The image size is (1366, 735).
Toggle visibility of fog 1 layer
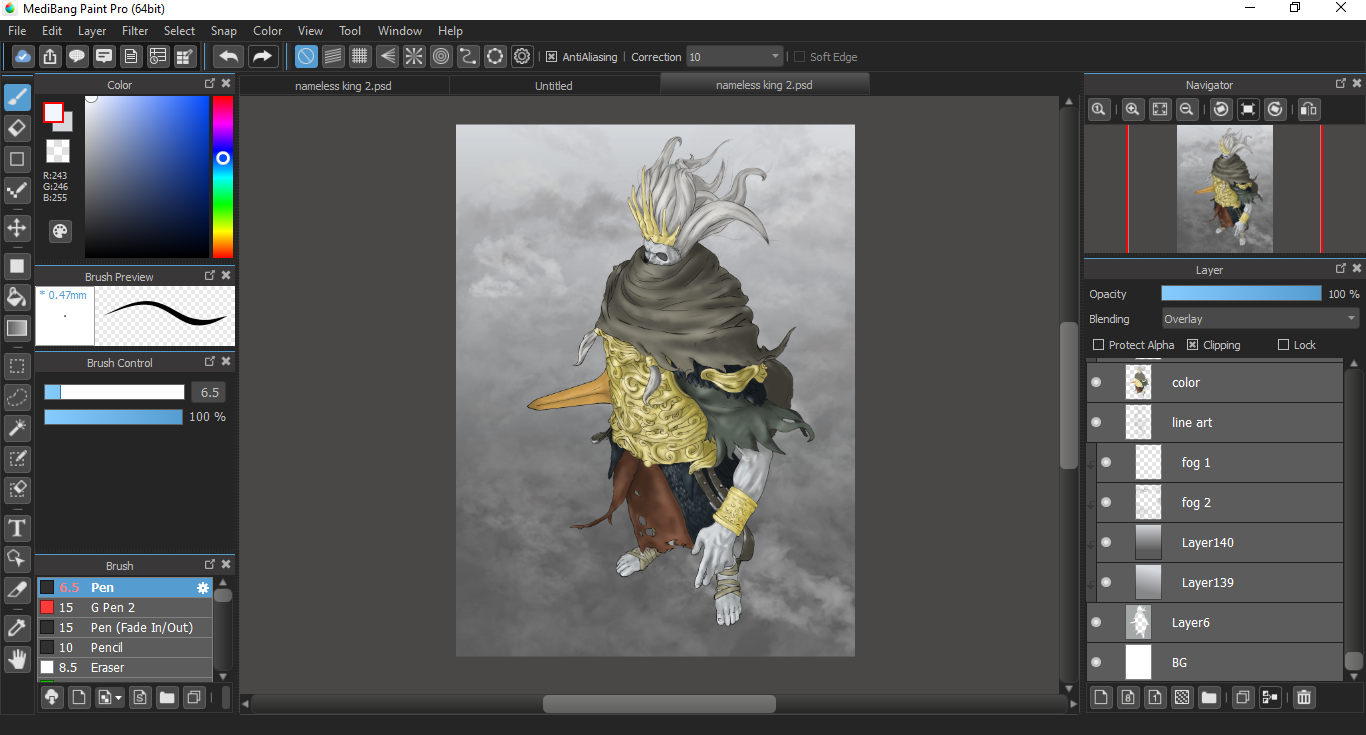[1106, 462]
